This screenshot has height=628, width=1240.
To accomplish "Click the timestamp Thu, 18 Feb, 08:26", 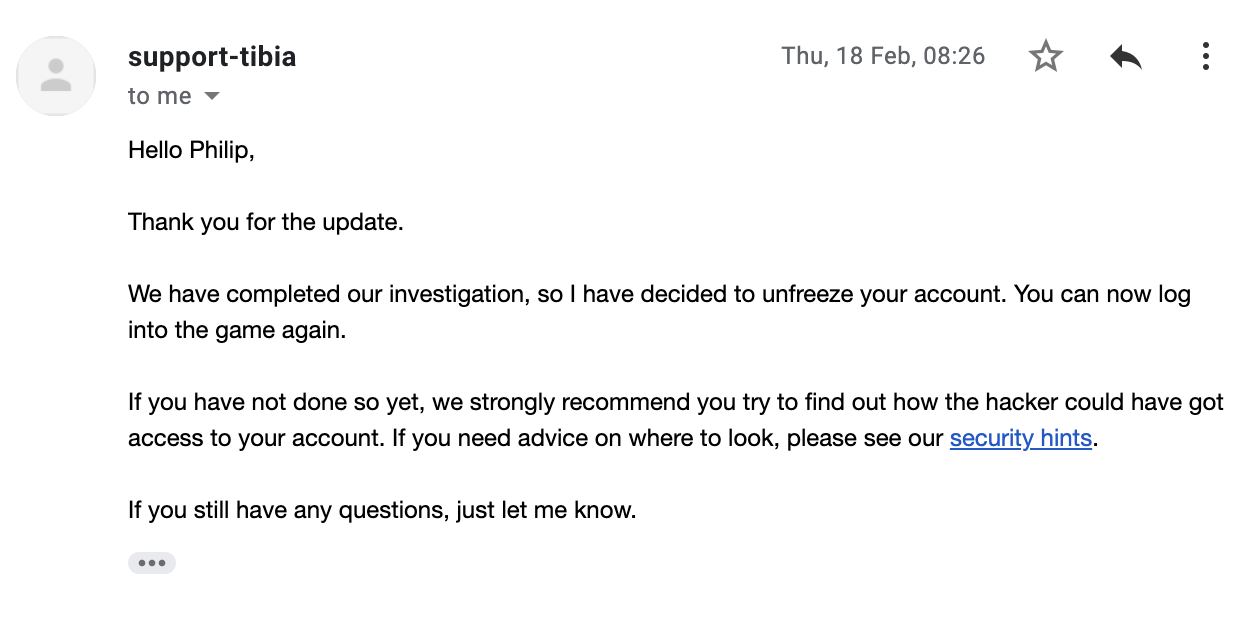I will 883,56.
